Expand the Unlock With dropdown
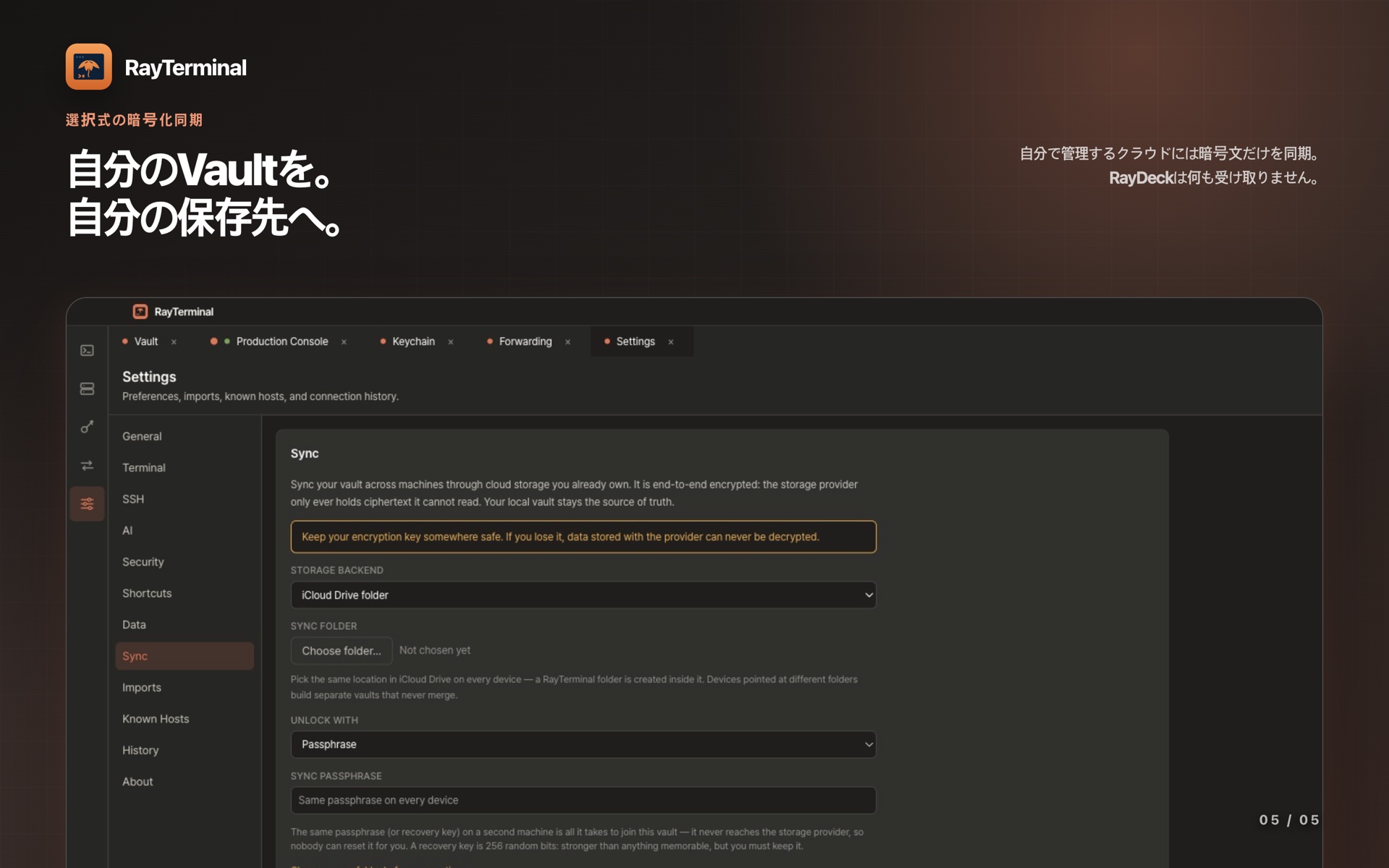This screenshot has height=868, width=1389. [x=583, y=744]
